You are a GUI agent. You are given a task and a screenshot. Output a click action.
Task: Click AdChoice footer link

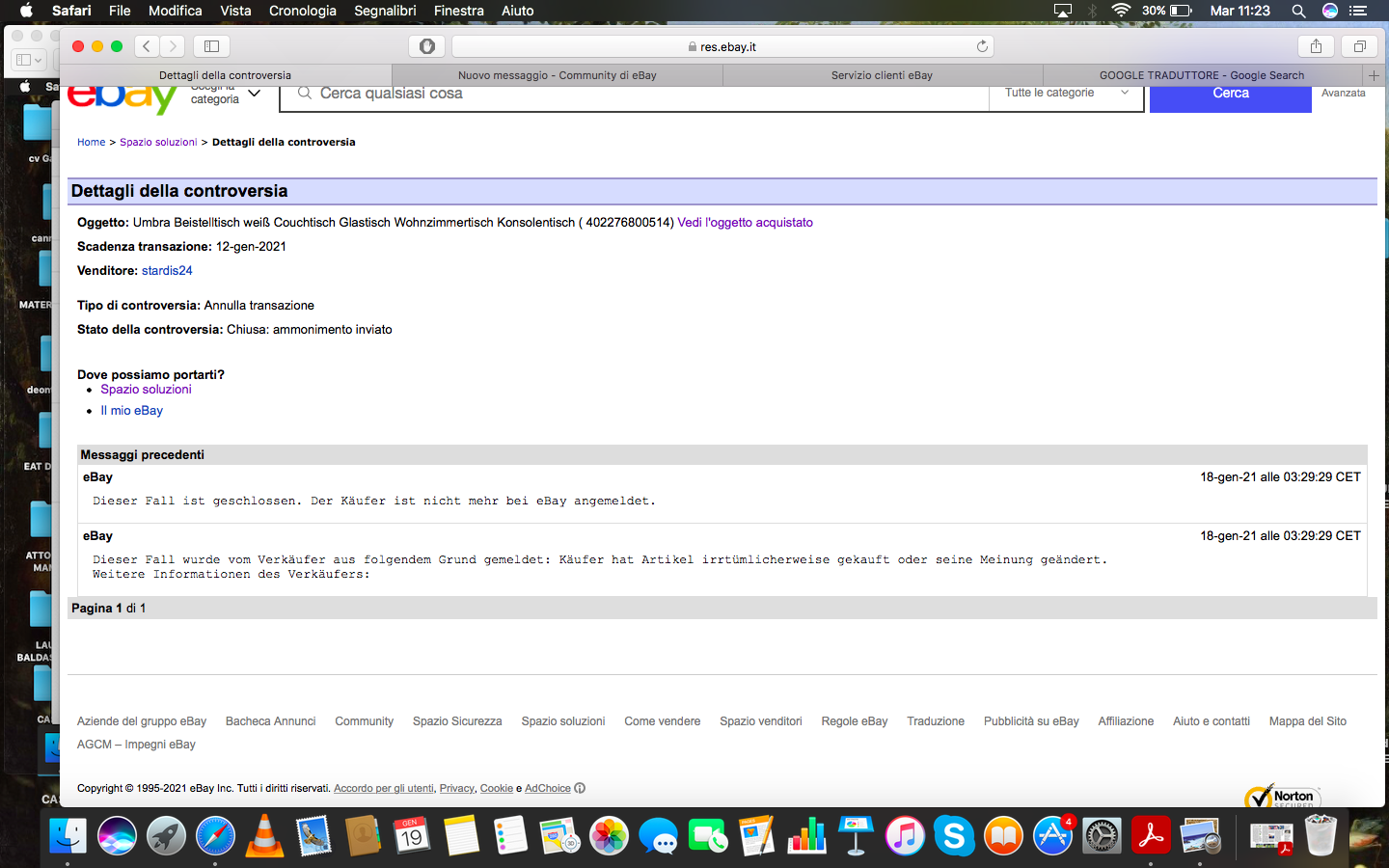(548, 788)
